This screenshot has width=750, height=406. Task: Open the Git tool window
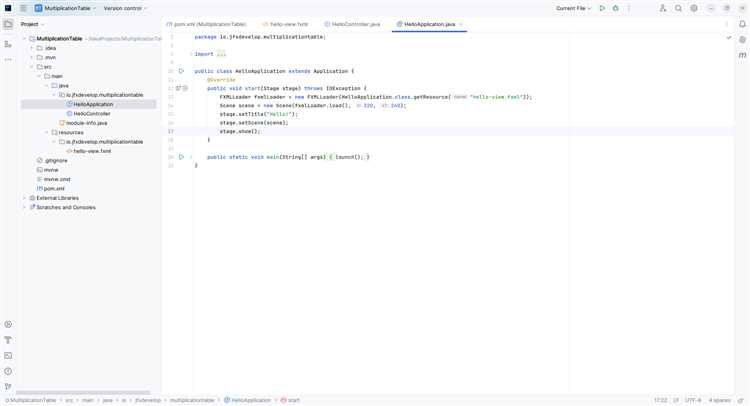coord(8,386)
